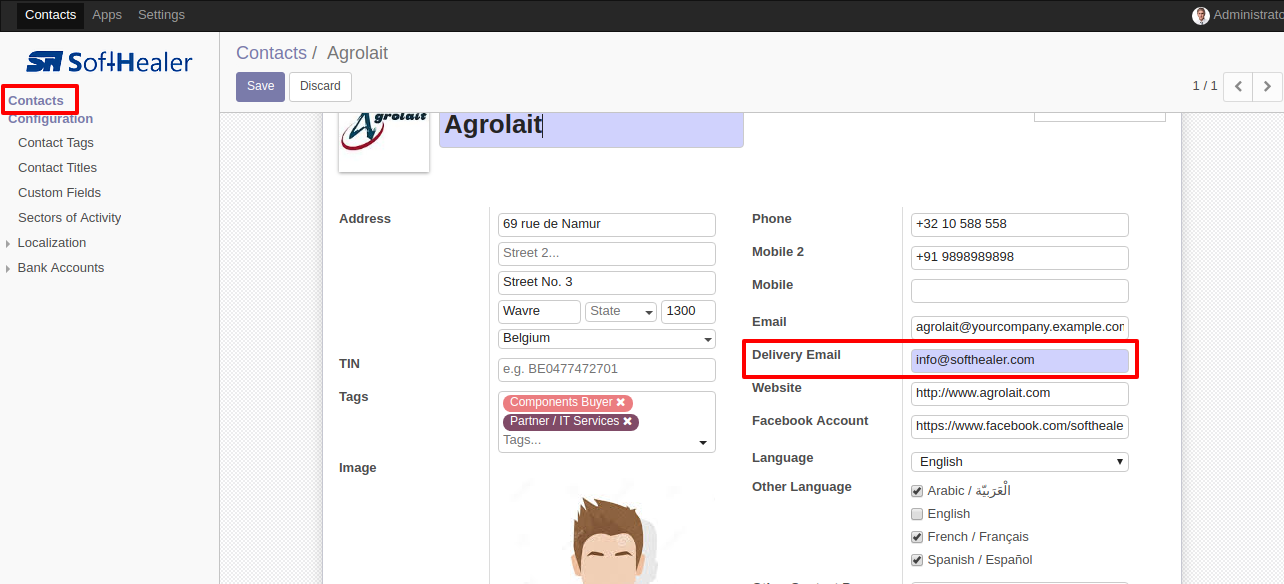Click the Street 2 field
1284x584 pixels.
point(607,254)
